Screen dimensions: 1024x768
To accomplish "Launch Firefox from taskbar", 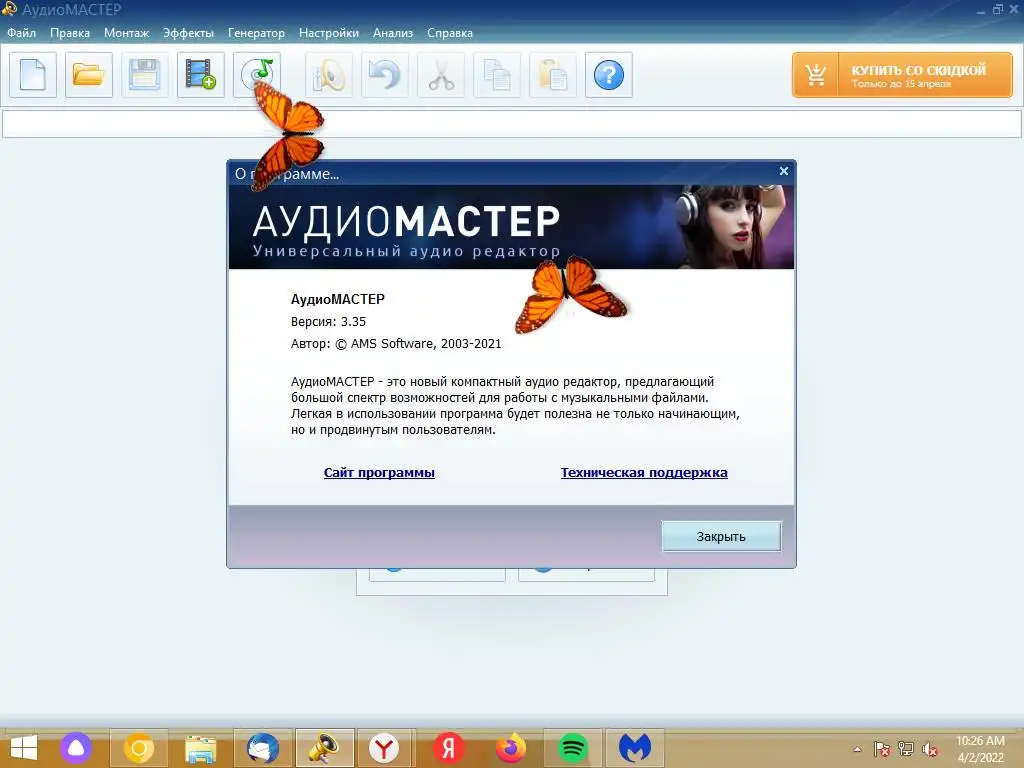I will [511, 748].
